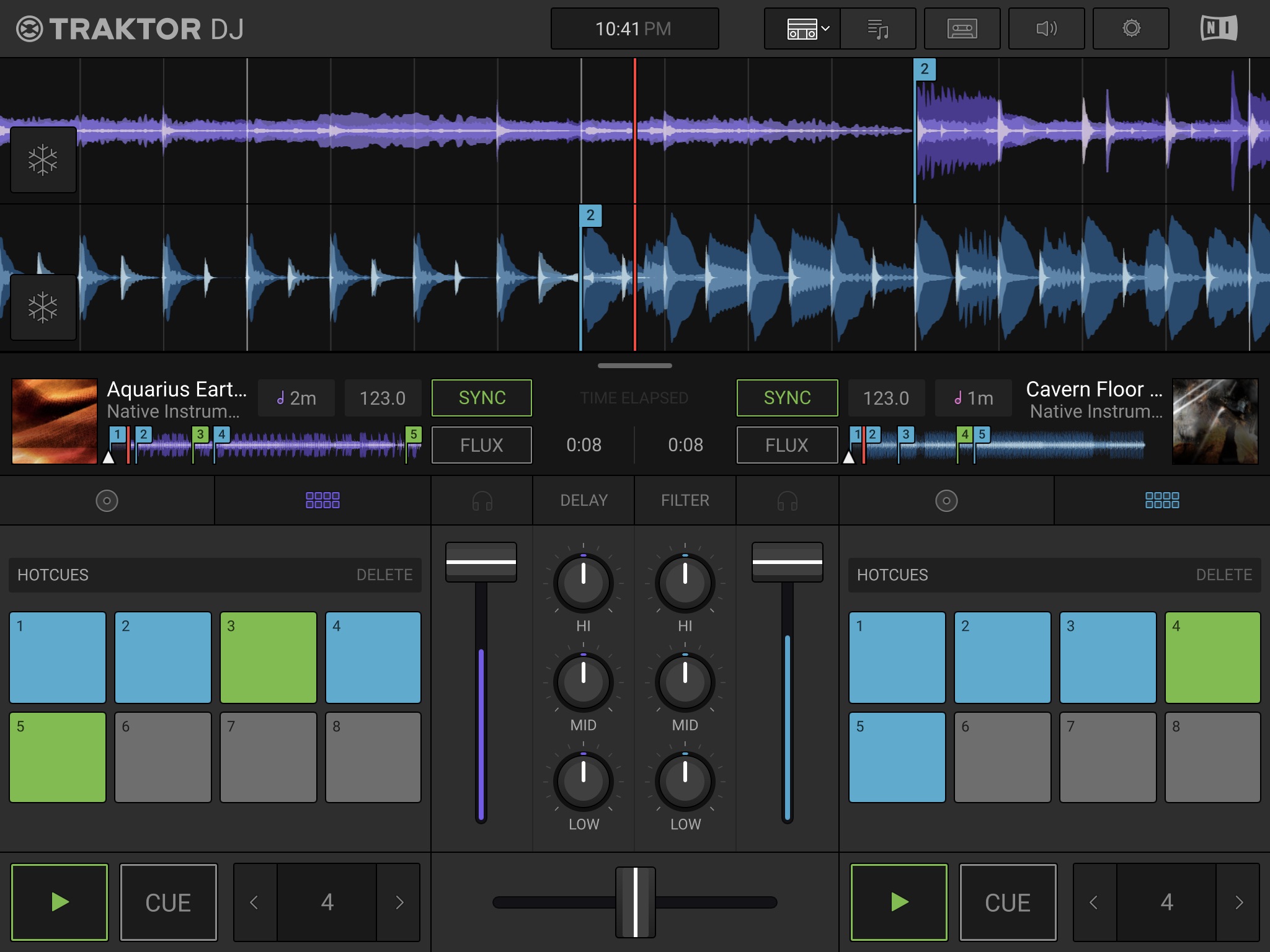
Task: Tap the freeze snowflake icon on the blue waveform
Action: [x=43, y=307]
